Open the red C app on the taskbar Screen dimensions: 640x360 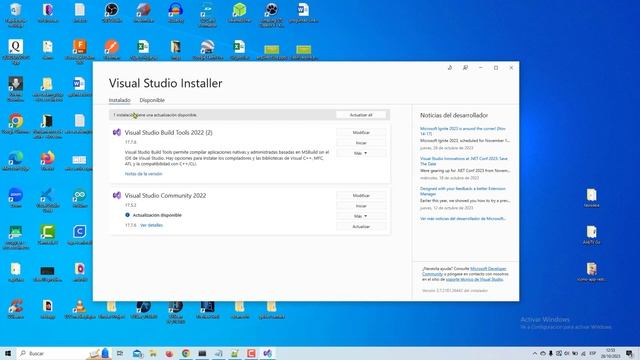251,353
